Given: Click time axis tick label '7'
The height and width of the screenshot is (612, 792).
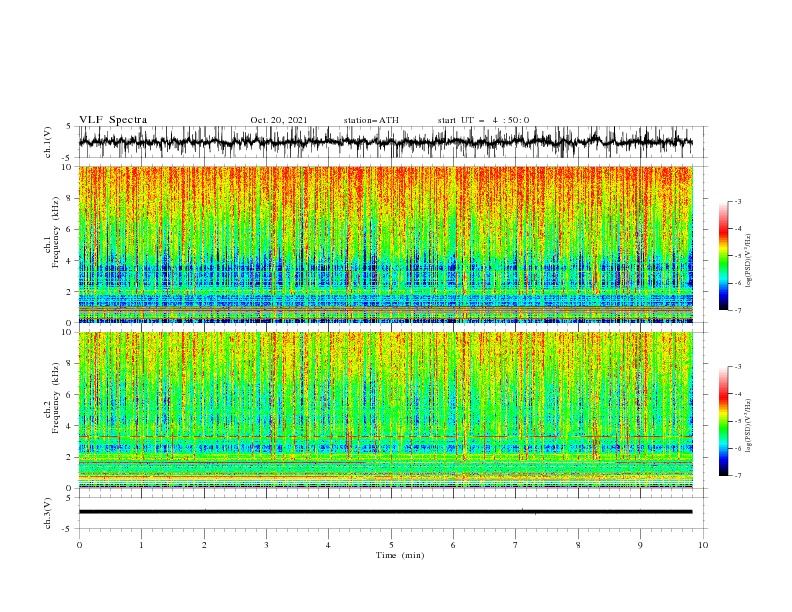Looking at the screenshot, I should pos(516,545).
